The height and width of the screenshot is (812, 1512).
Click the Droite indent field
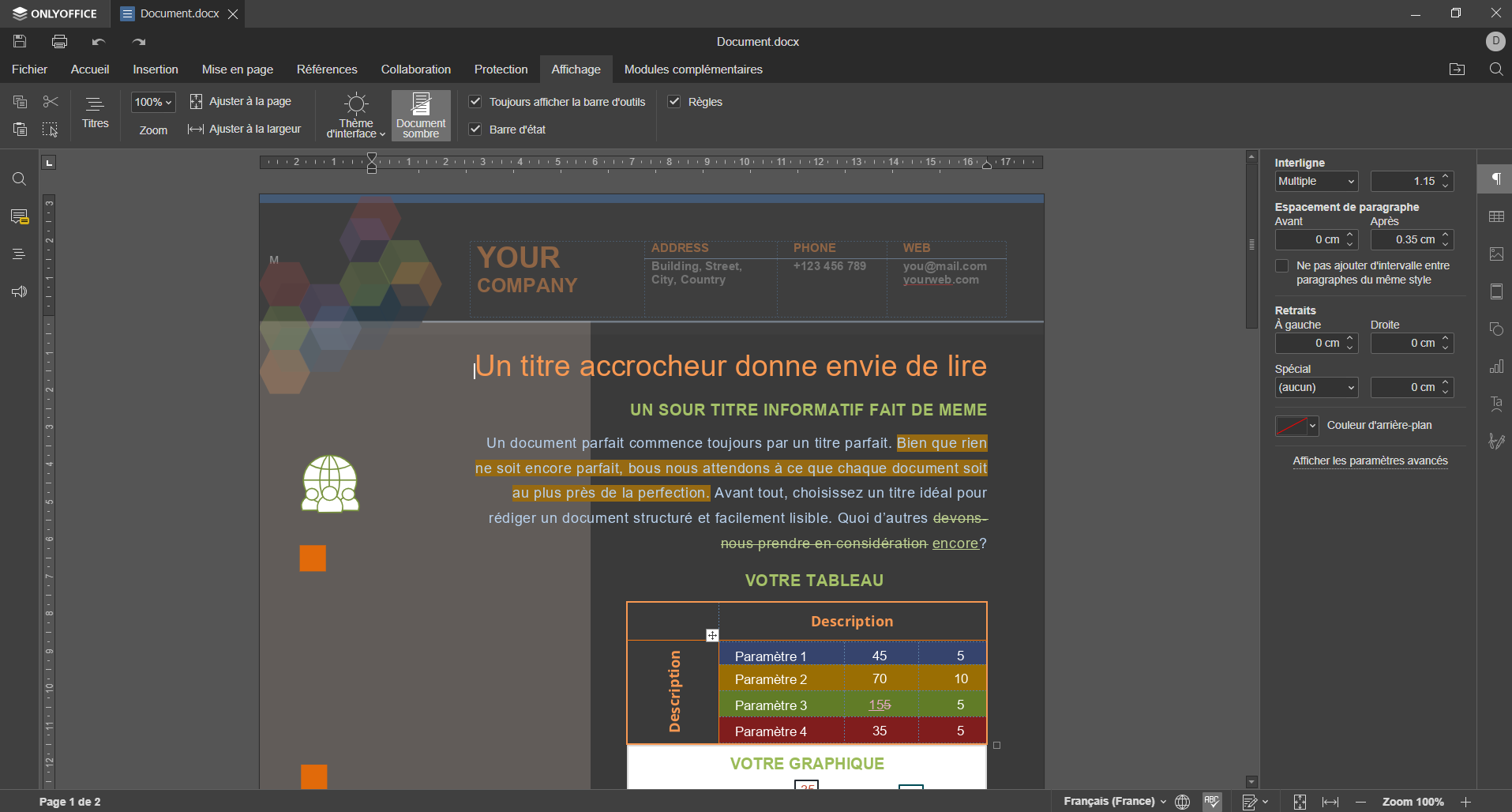point(1412,343)
